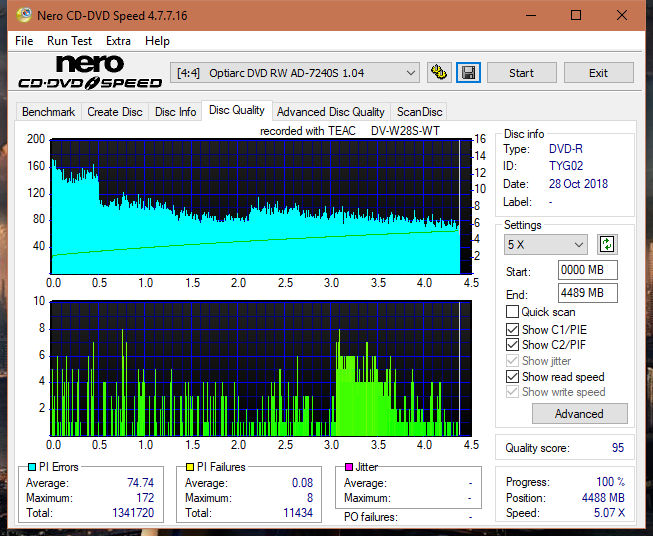Open the drive options icon with the yellow tool
Image resolution: width=653 pixels, height=536 pixels.
(439, 73)
